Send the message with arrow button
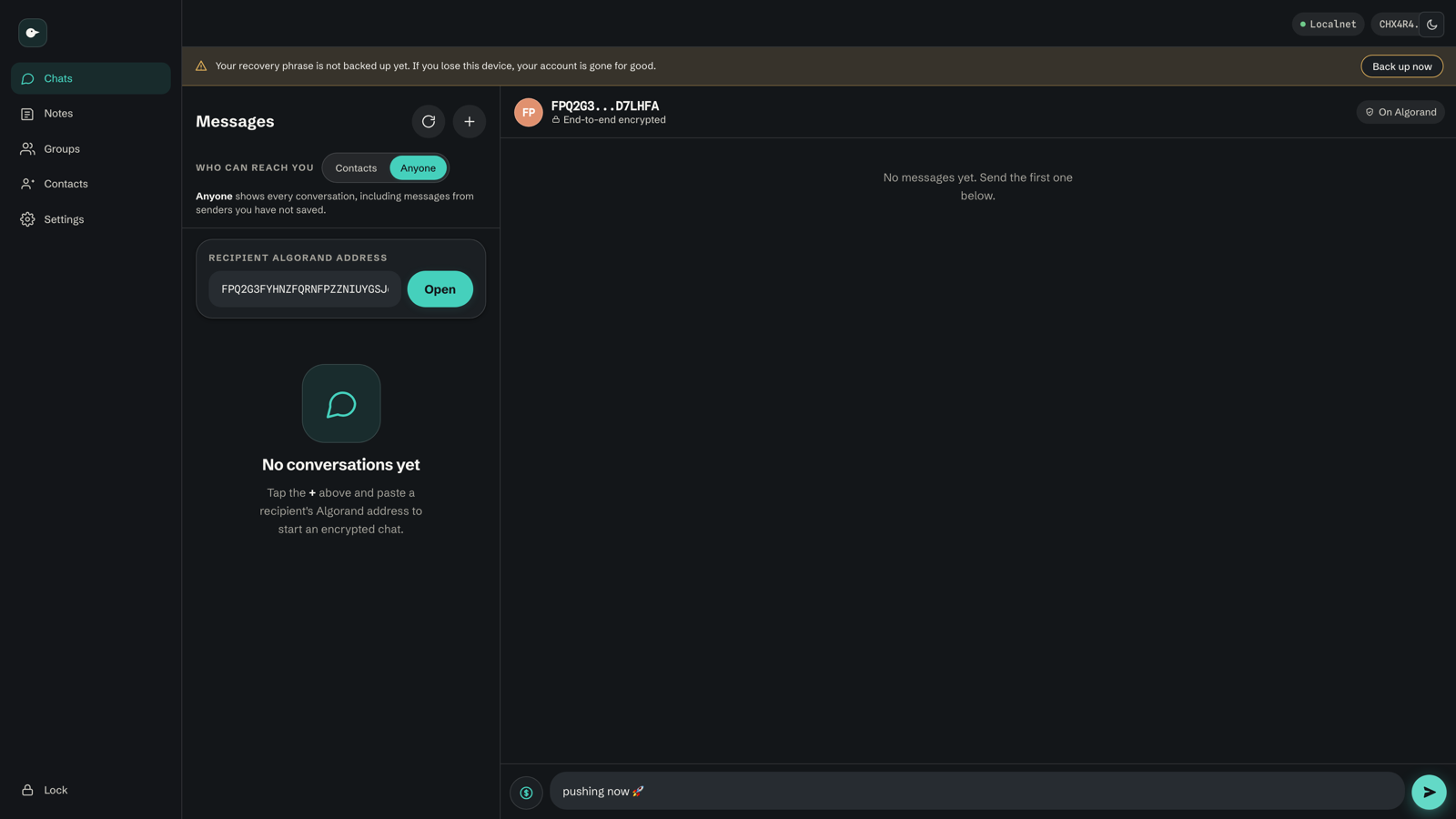1456x819 pixels. point(1429,793)
